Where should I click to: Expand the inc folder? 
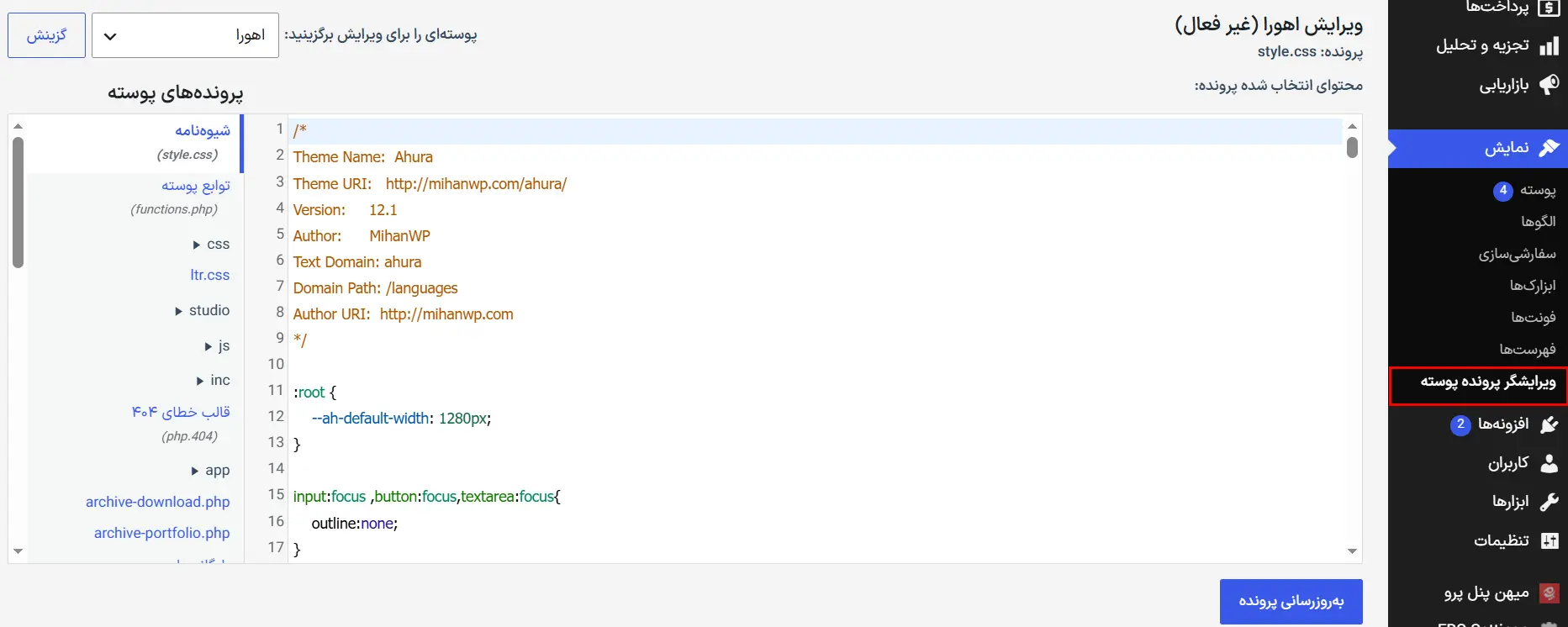point(213,381)
